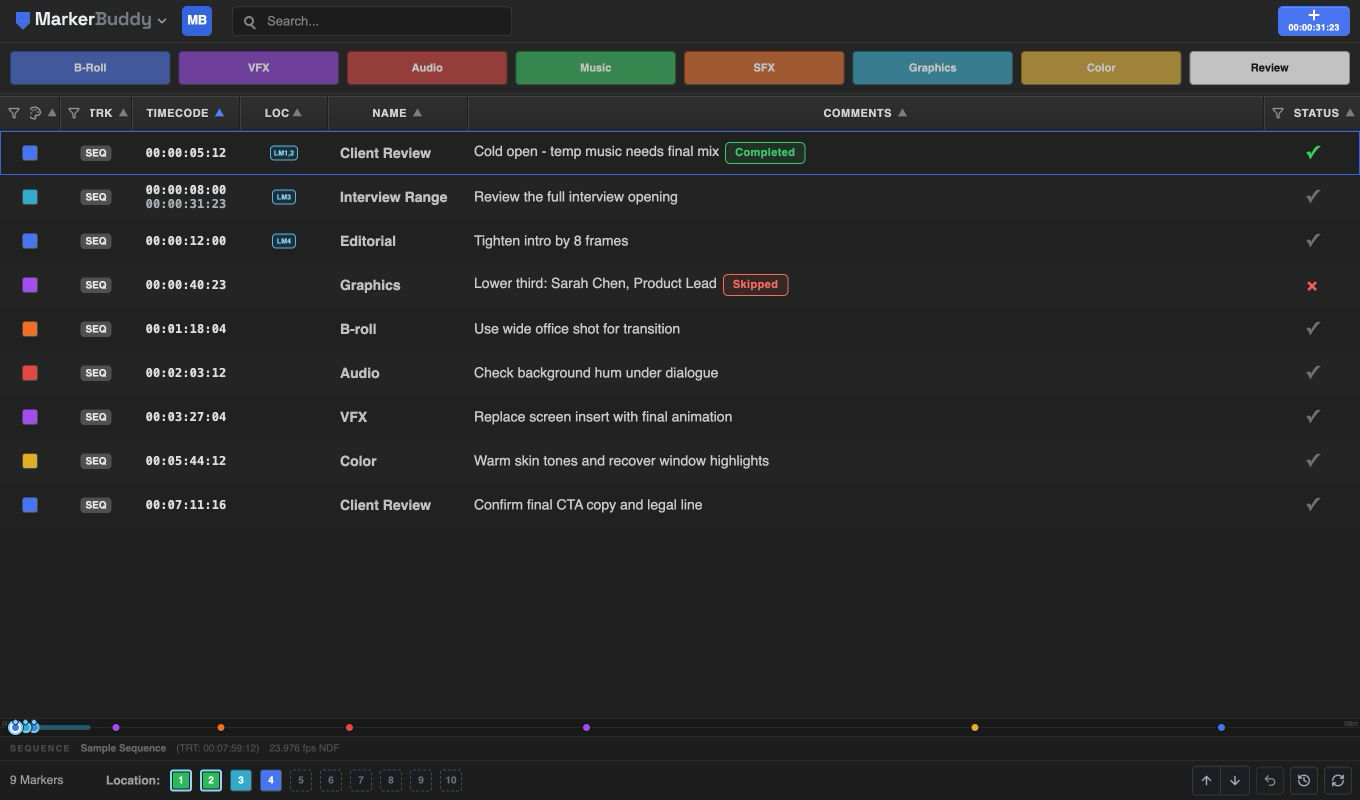Open the color filter funnel icon
The image size is (1360, 800).
[14, 113]
